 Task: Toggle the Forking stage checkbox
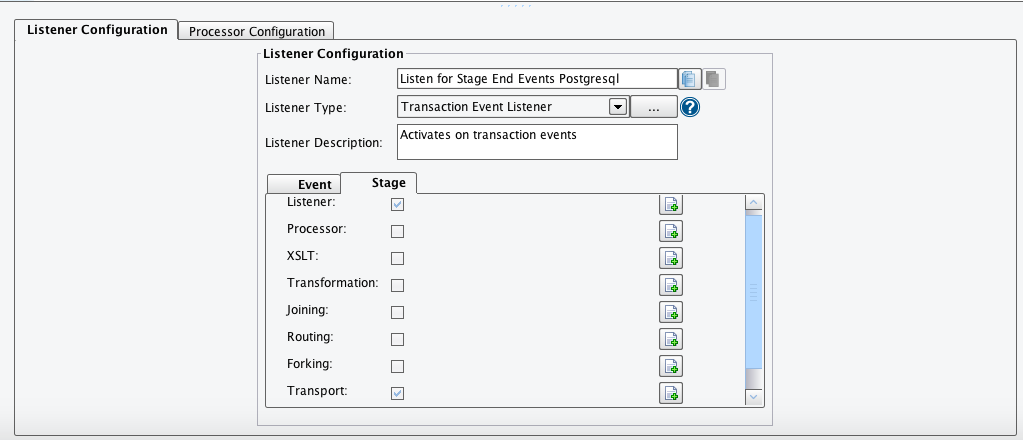[397, 366]
